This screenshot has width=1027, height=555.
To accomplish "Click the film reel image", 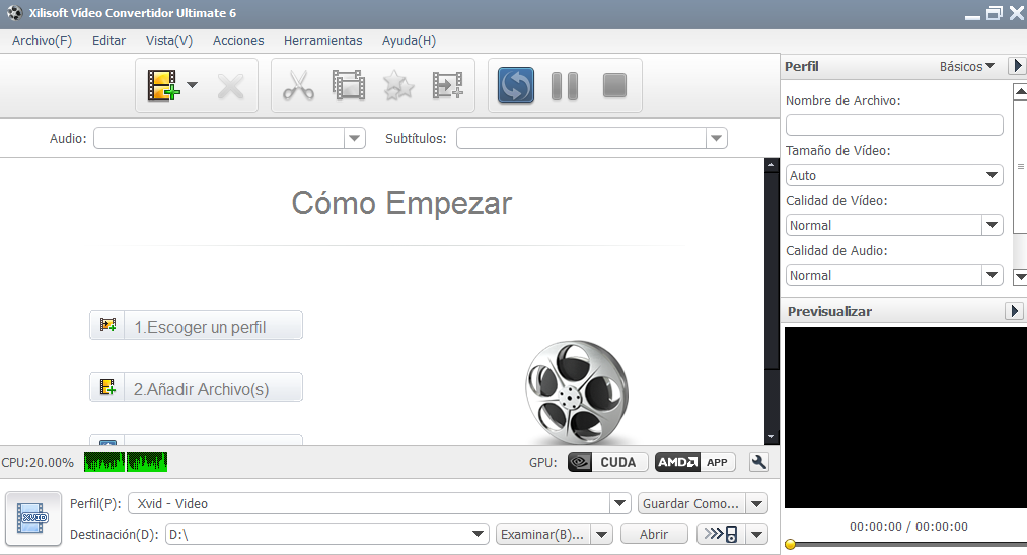I will [577, 391].
